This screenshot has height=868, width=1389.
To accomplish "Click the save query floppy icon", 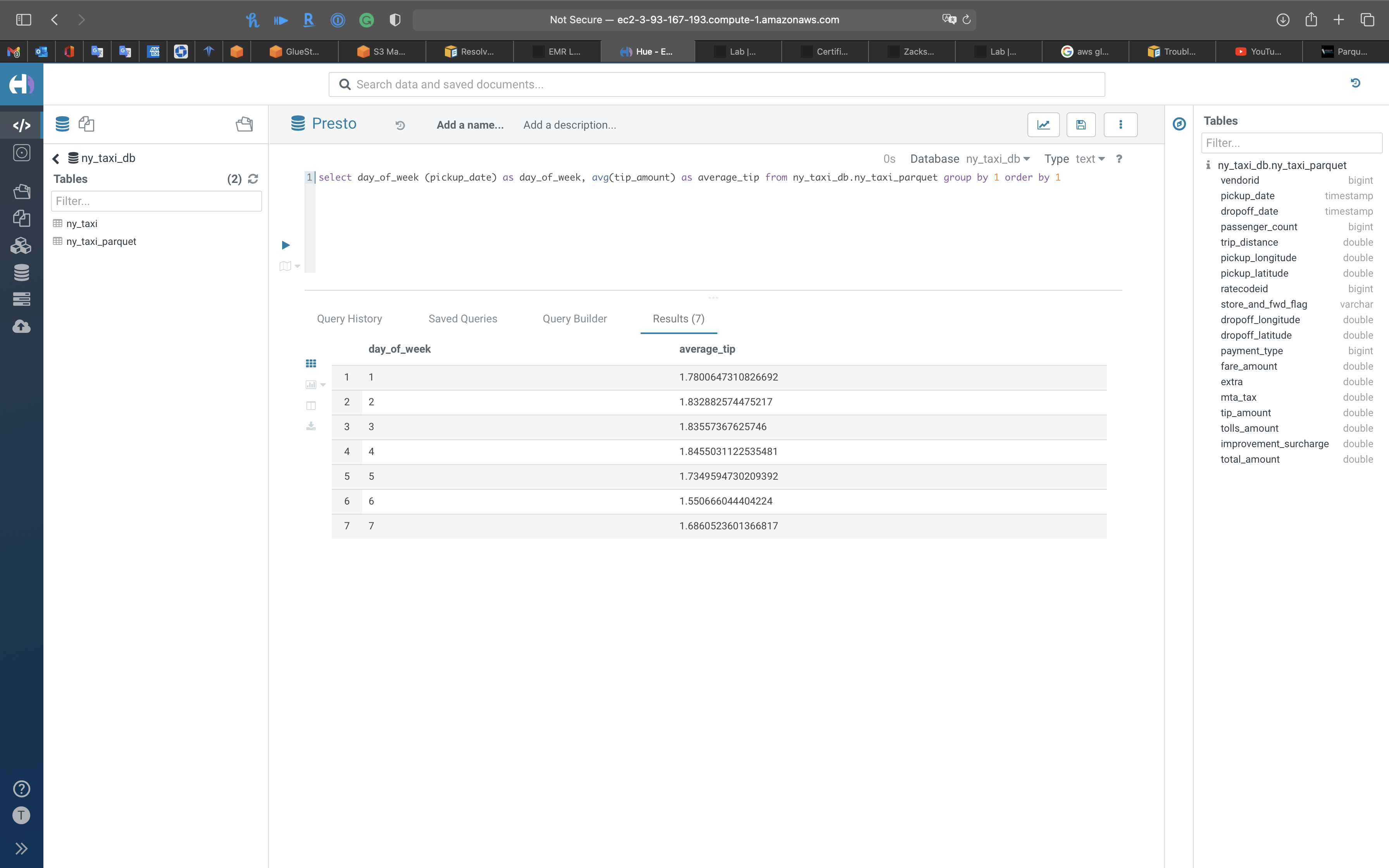I will point(1081,124).
